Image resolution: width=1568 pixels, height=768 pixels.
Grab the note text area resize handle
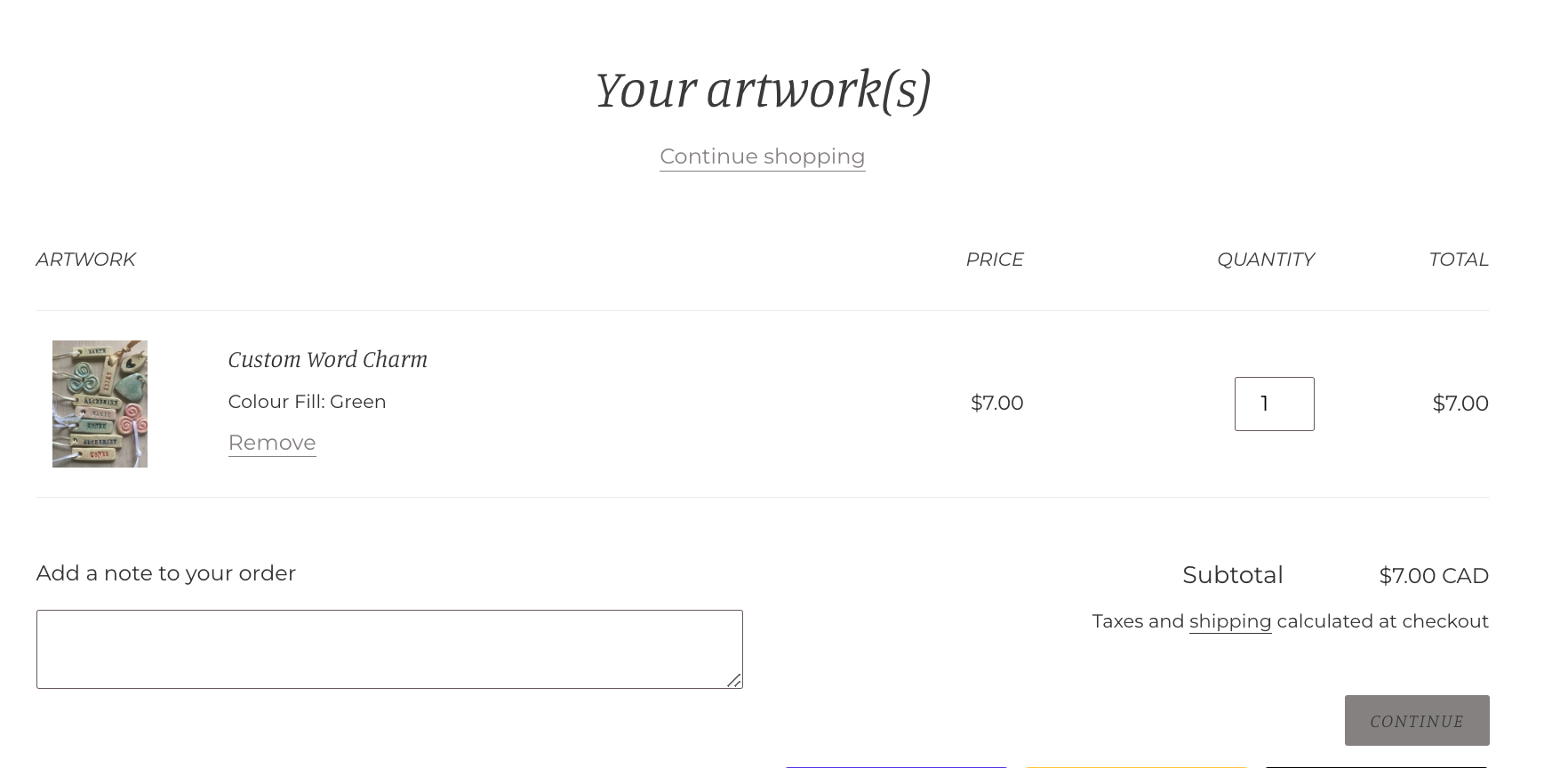point(734,681)
